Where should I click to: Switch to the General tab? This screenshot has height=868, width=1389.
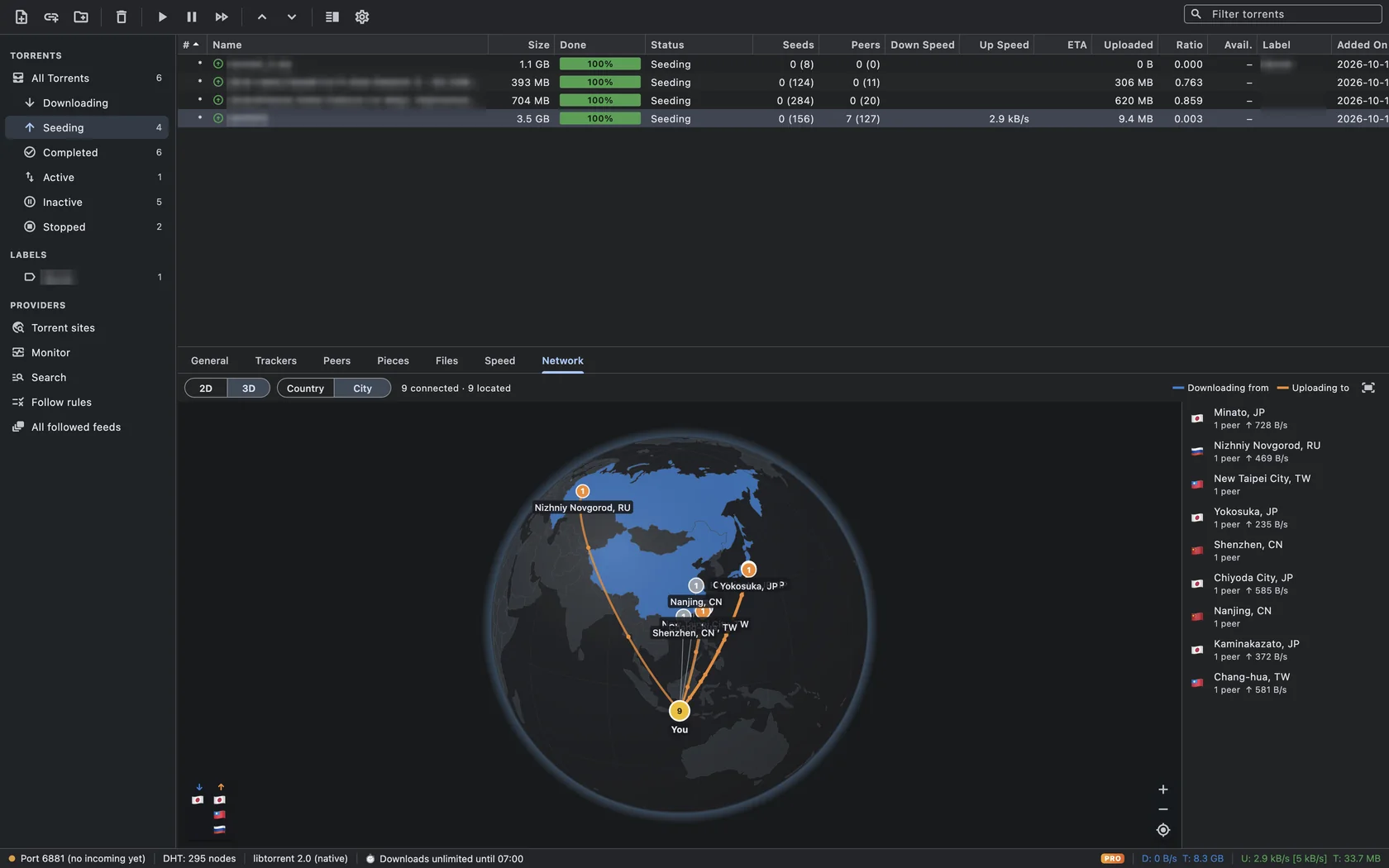pyautogui.click(x=209, y=360)
